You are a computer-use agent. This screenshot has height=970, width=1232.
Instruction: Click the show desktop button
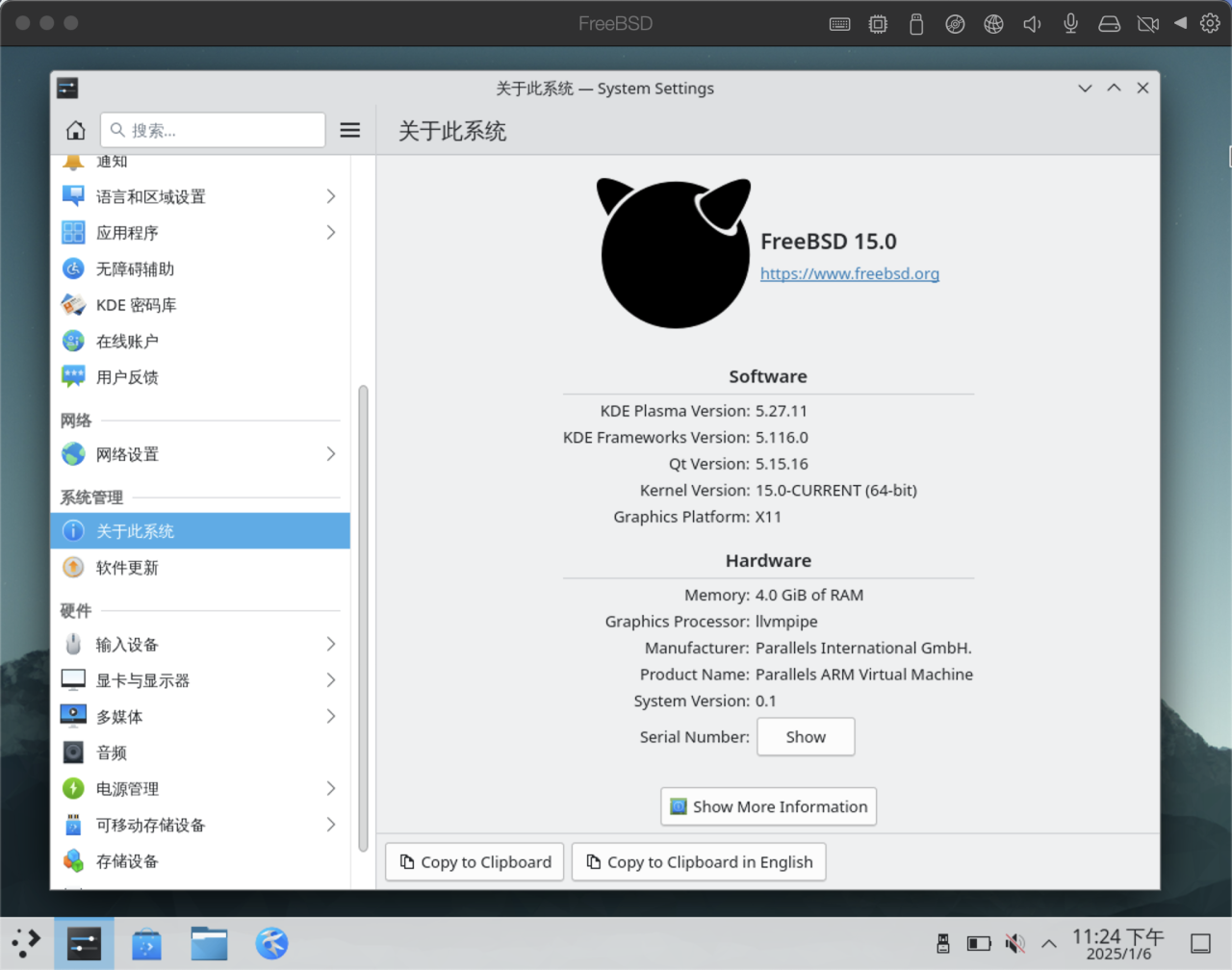click(x=1200, y=944)
